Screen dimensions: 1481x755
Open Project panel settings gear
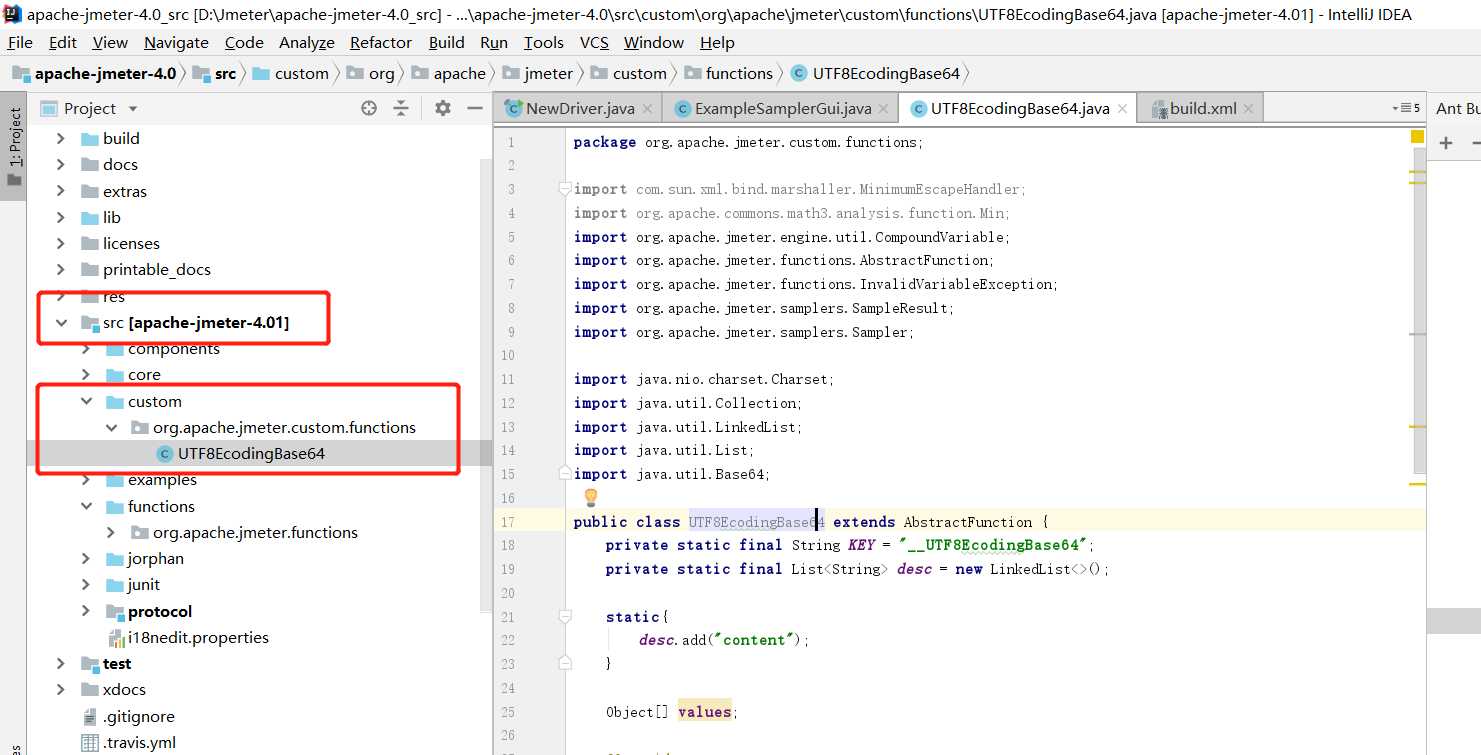click(443, 108)
